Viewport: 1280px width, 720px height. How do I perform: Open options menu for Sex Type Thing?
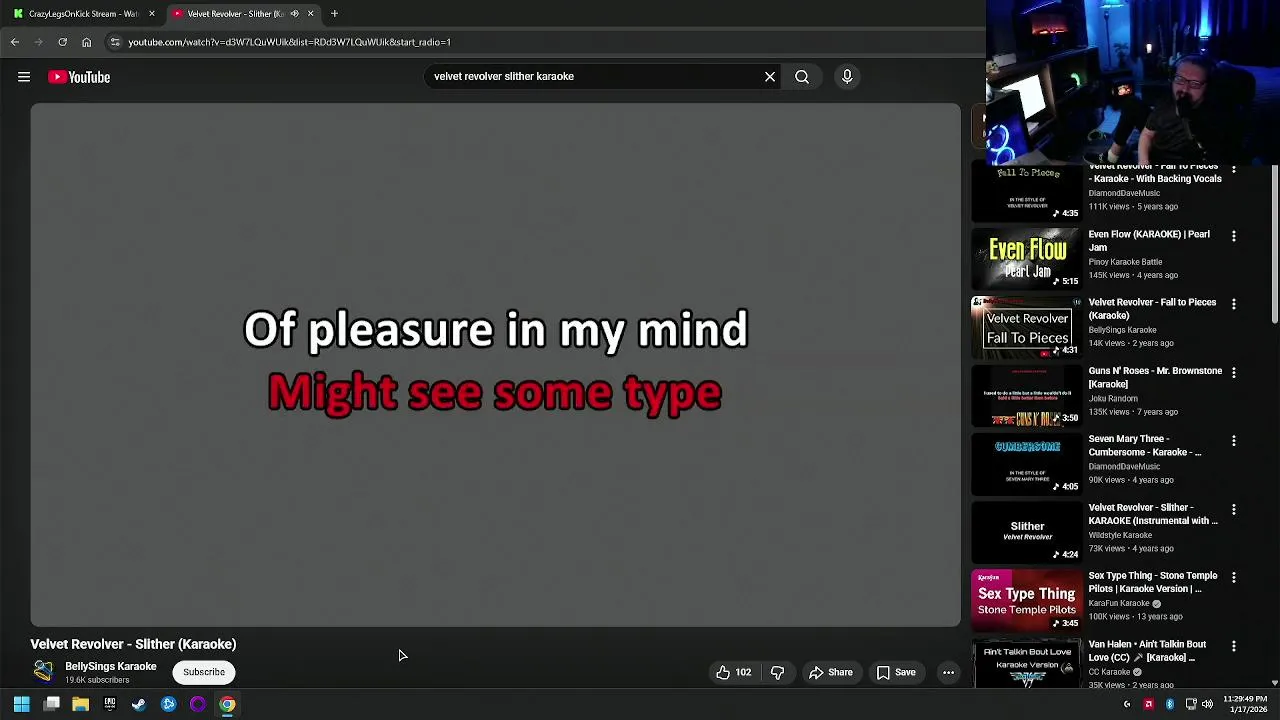pyautogui.click(x=1234, y=577)
